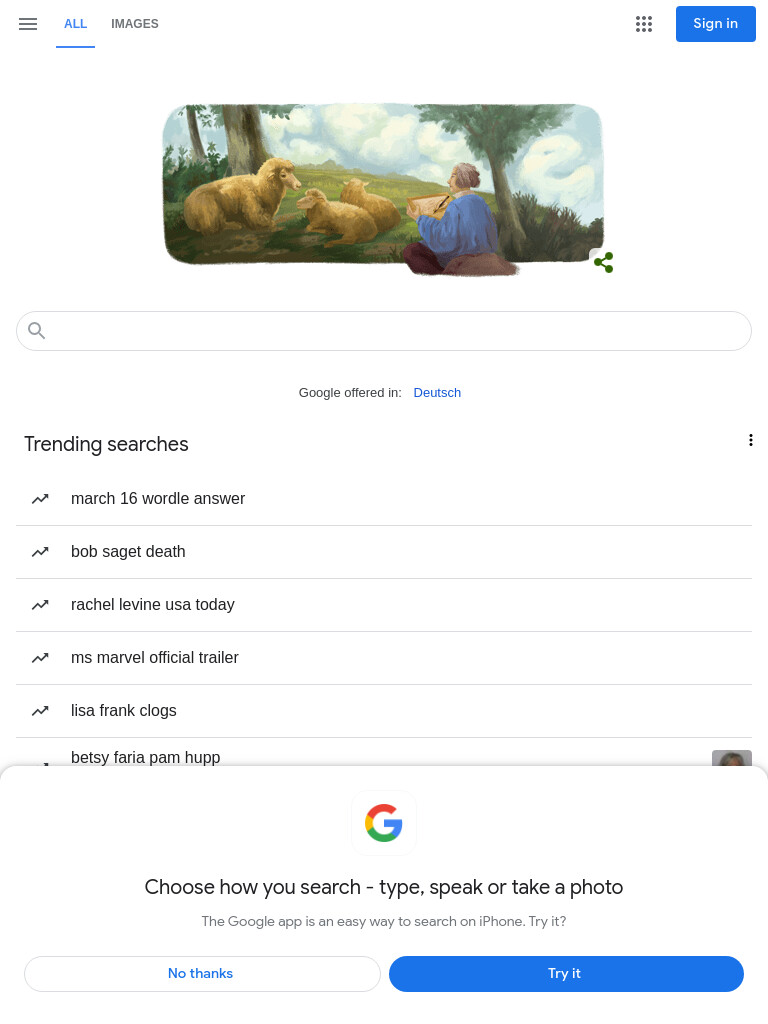Screen dimensions: 768x1024
Task: Select rachel levine usa today trending search
Action: 384,605
